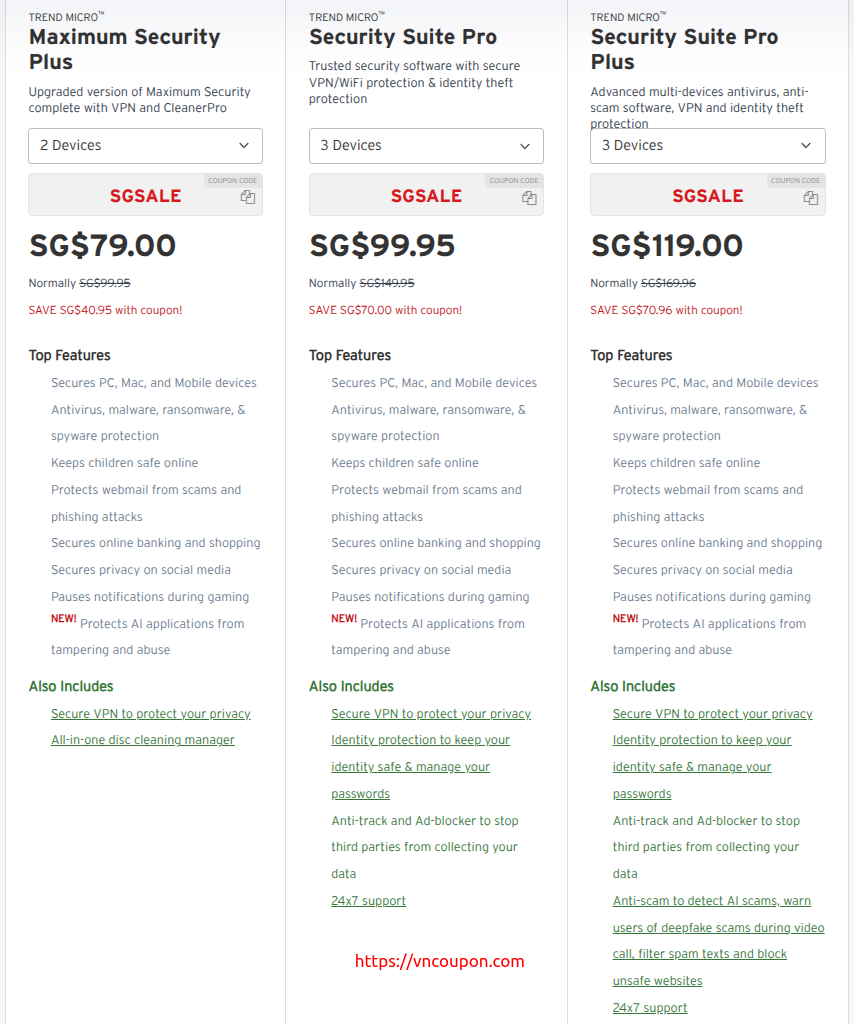Copy the SGSALE coupon for Maximum Security Plus
854x1024 pixels.
click(x=247, y=197)
